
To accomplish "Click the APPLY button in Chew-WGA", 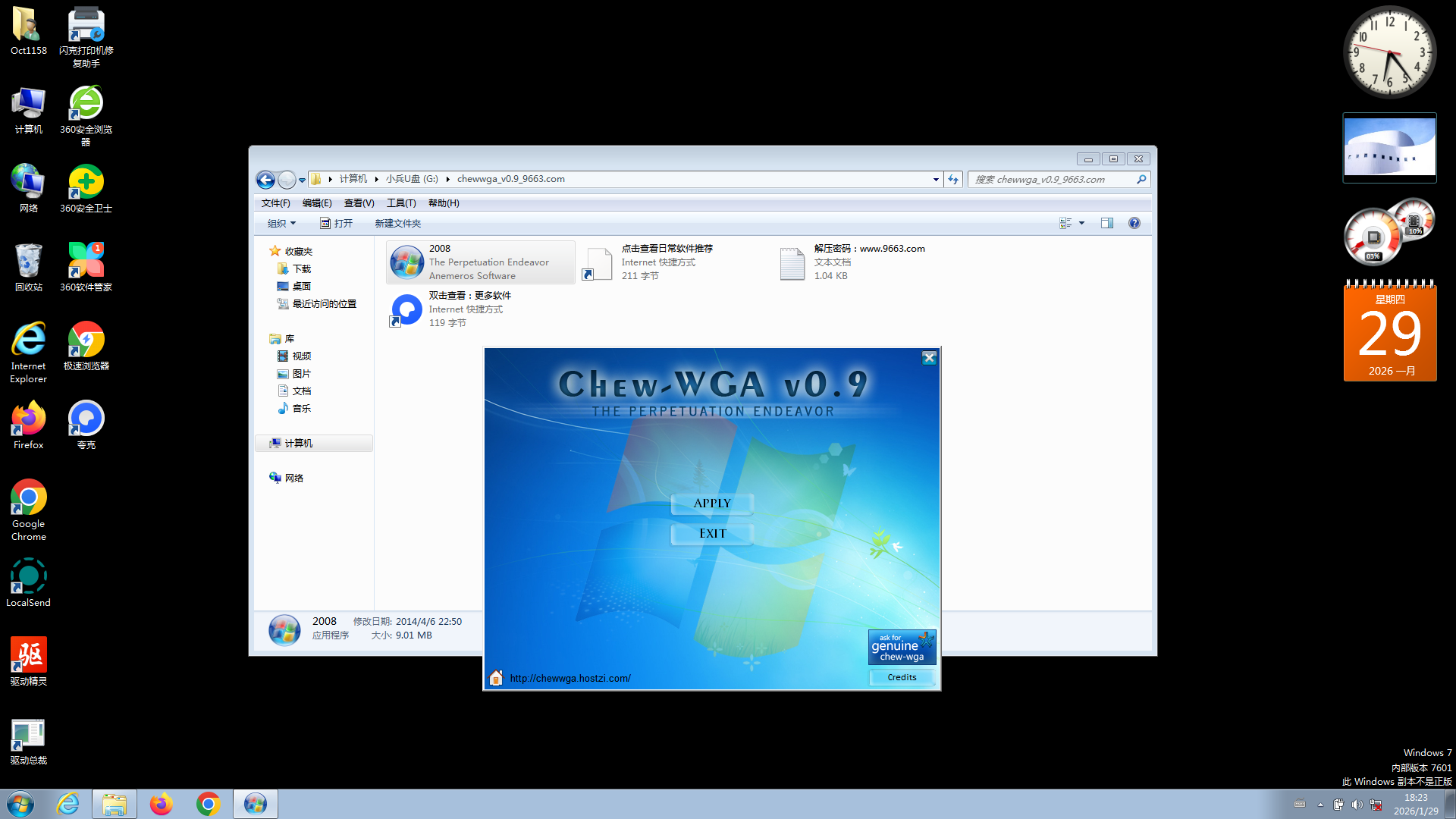I will click(x=712, y=504).
